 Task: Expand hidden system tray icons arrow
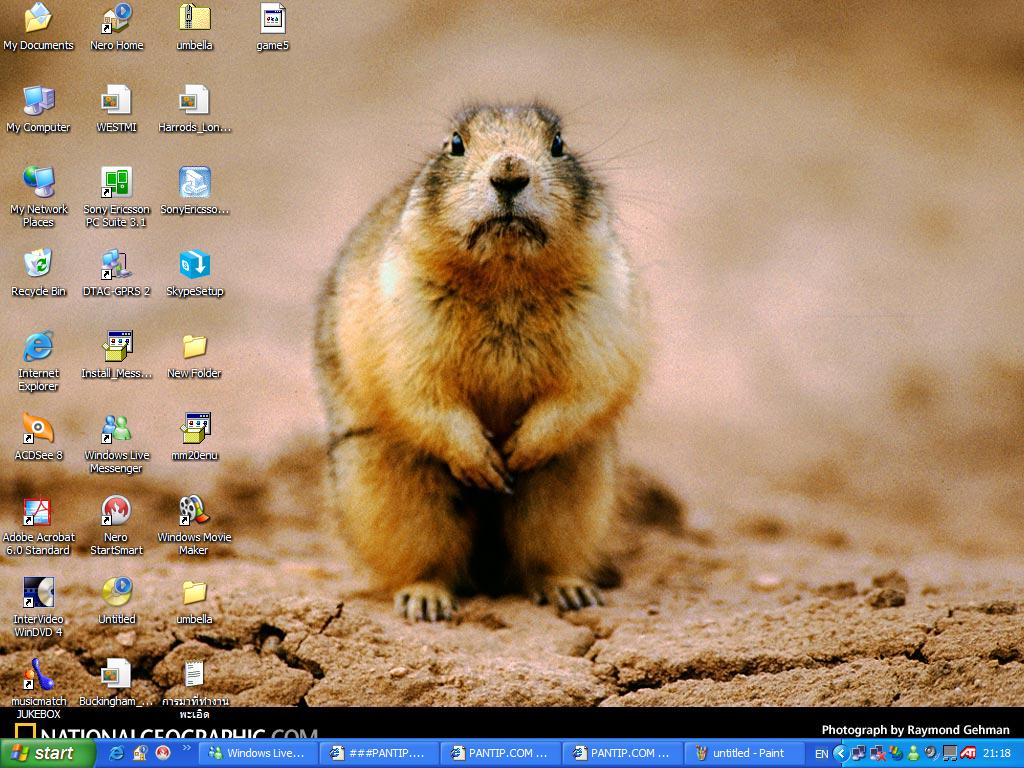pos(841,754)
